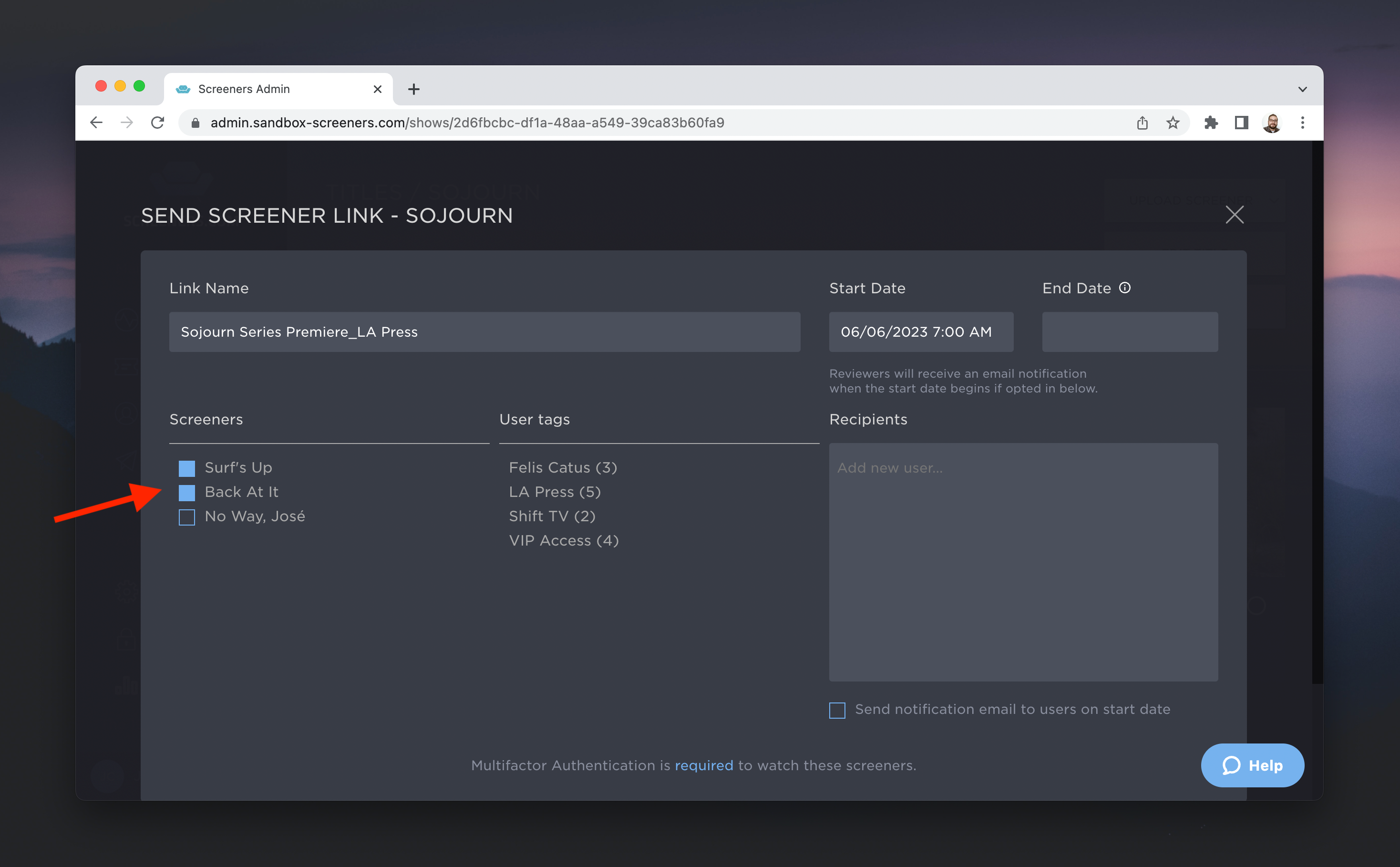Click the Add new user recipients box

click(x=1023, y=562)
